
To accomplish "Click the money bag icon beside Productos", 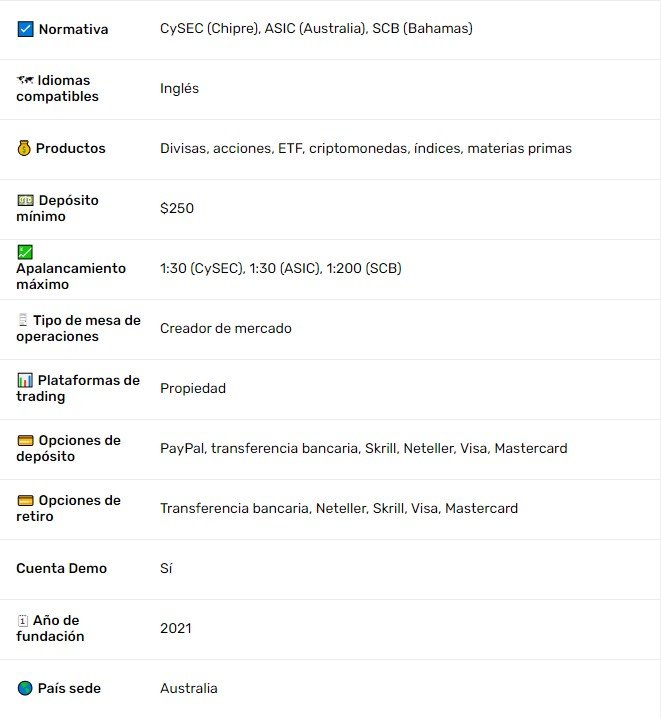I will 24,148.
